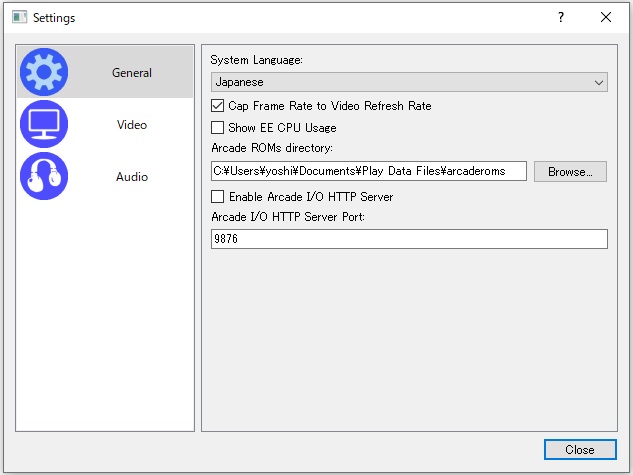Focus the Arcade ROMs directory path field
The width and height of the screenshot is (633, 475).
[x=369, y=171]
